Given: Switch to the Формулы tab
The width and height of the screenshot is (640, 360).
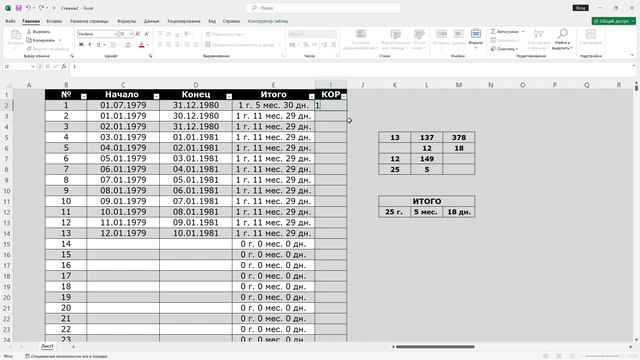Looking at the screenshot, I should (126, 21).
